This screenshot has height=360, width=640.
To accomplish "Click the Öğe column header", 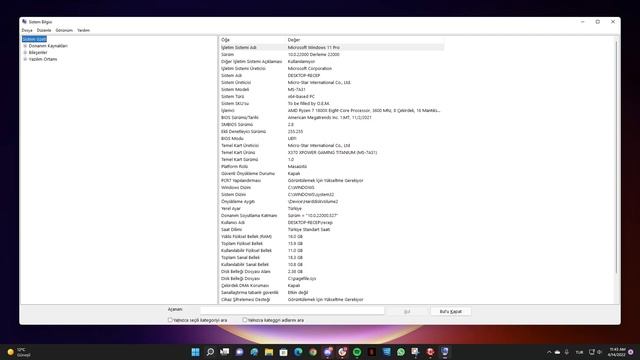I will (x=225, y=40).
